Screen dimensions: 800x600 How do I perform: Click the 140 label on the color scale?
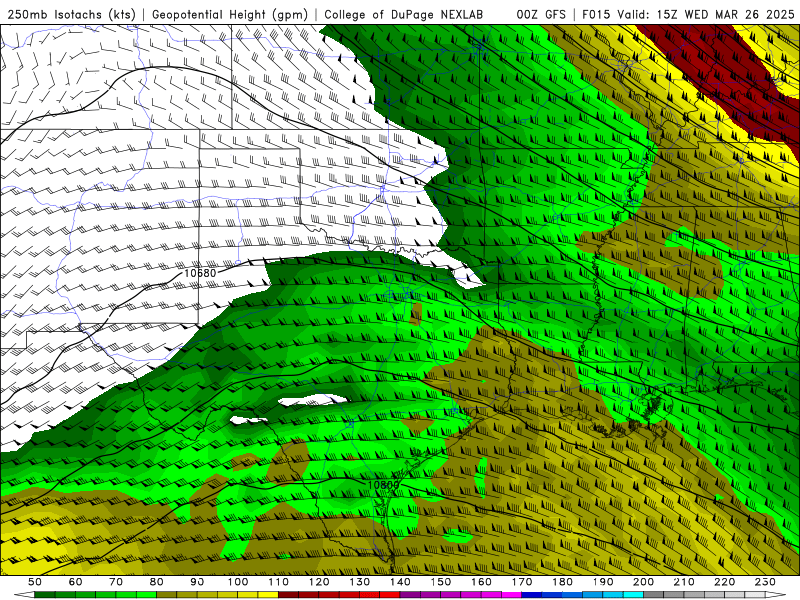[400, 582]
